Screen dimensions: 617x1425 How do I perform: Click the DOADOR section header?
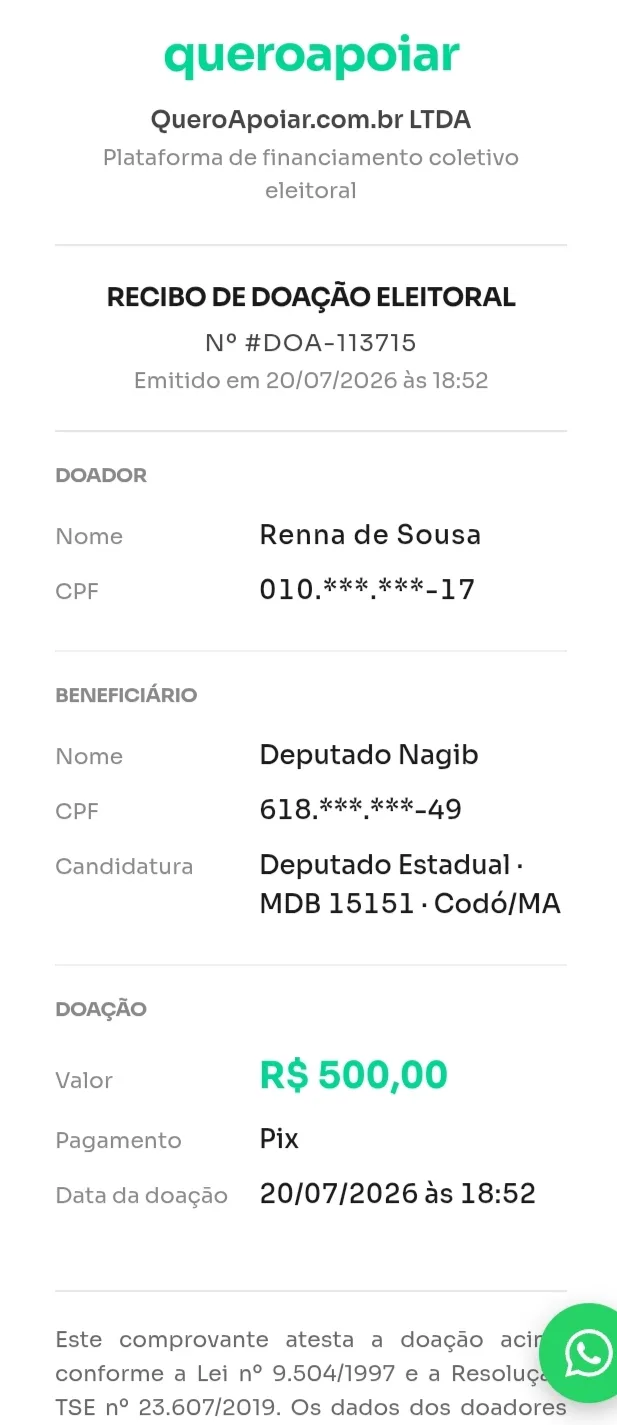coord(101,476)
